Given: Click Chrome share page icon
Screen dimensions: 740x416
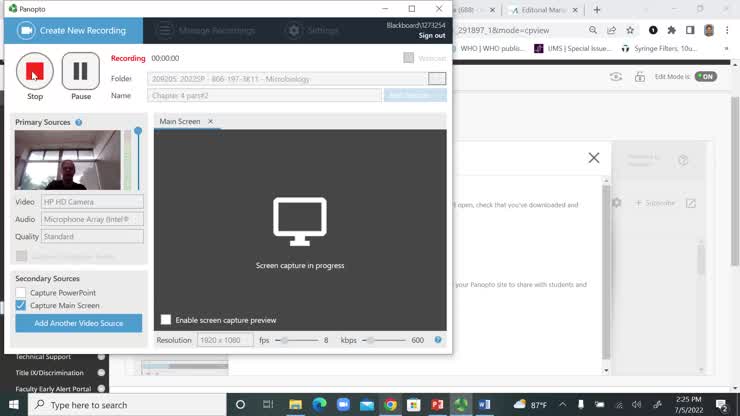Looking at the screenshot, I should click(x=612, y=30).
